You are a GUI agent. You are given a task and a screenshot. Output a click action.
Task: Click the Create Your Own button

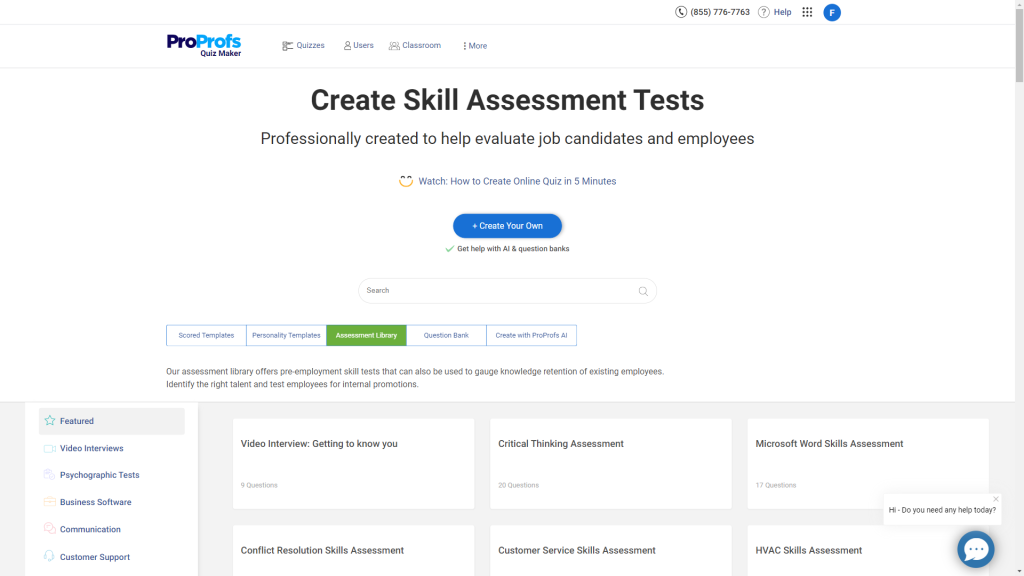[507, 226]
